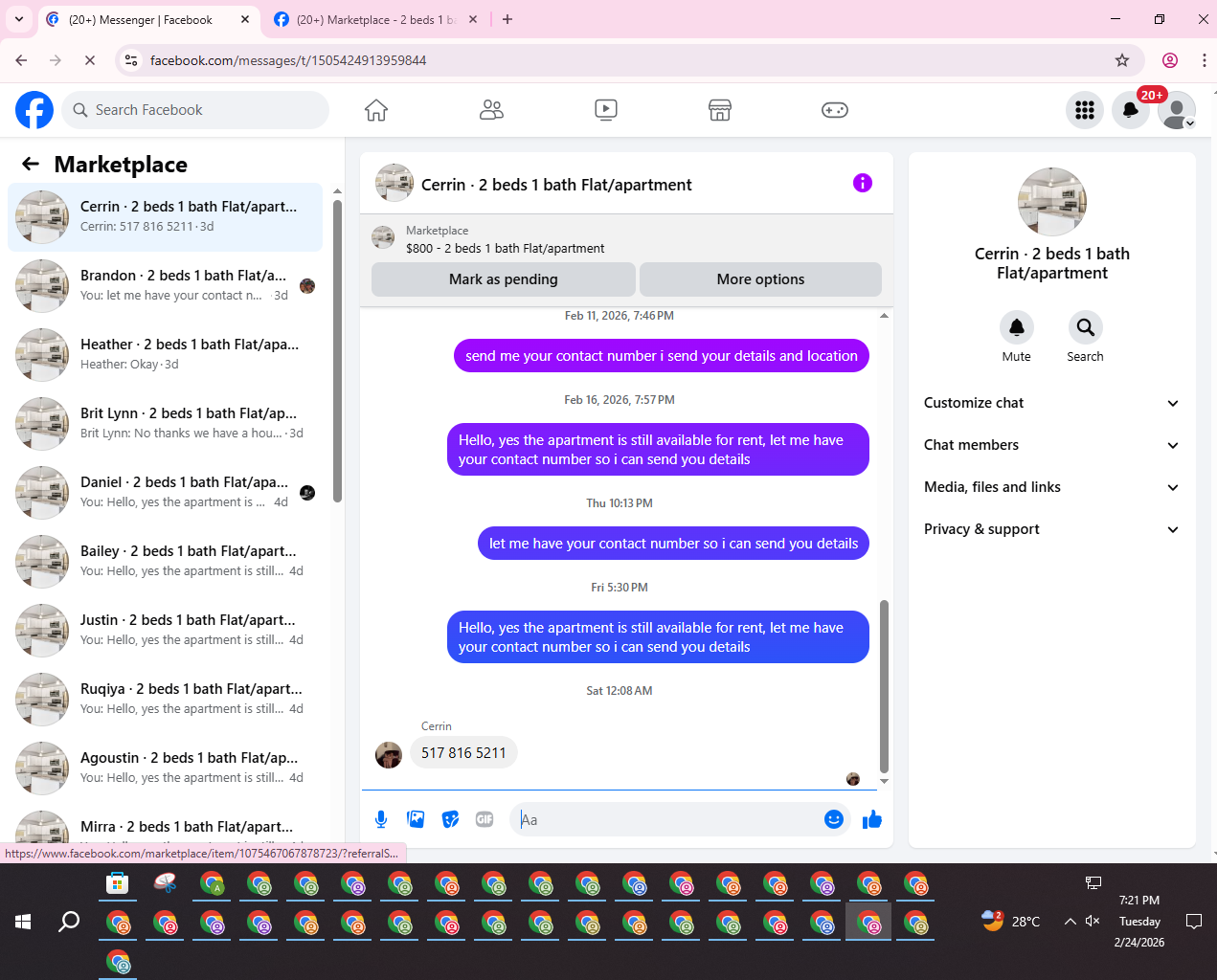Screen dimensions: 1217x980
Task: Mark the listing as pending
Action: tap(504, 279)
